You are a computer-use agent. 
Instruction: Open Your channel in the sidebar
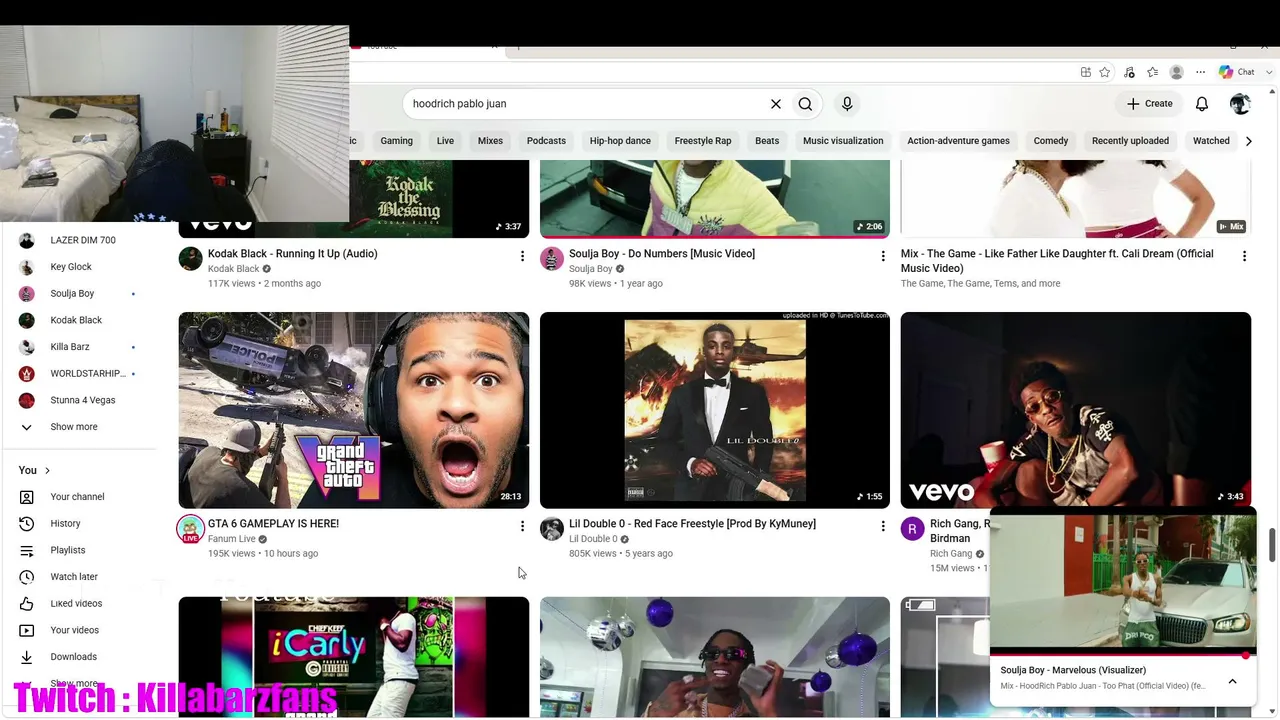[77, 497]
